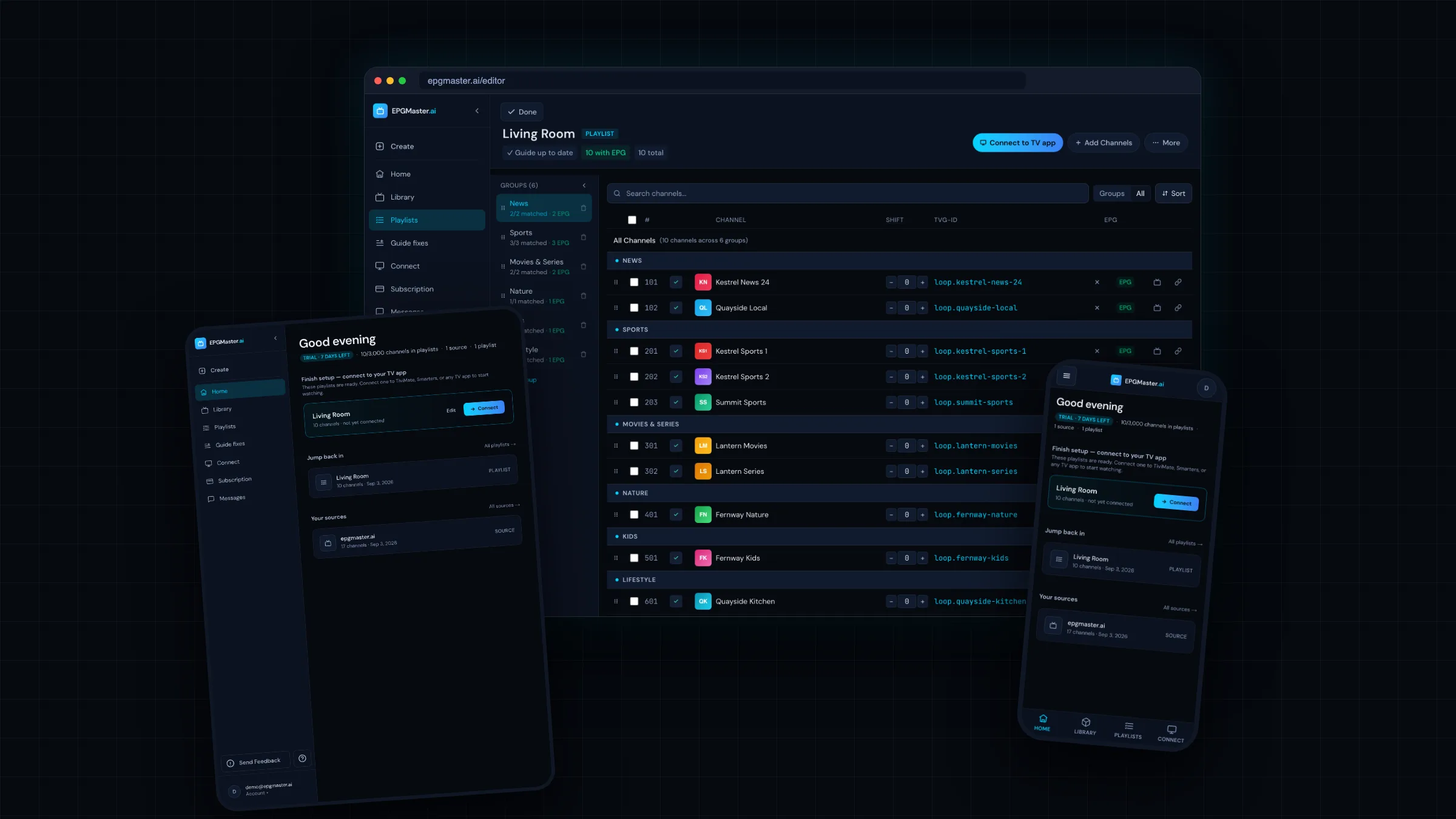Open hamburger menu on phone mockup
Viewport: 1456px width, 819px height.
click(x=1067, y=376)
